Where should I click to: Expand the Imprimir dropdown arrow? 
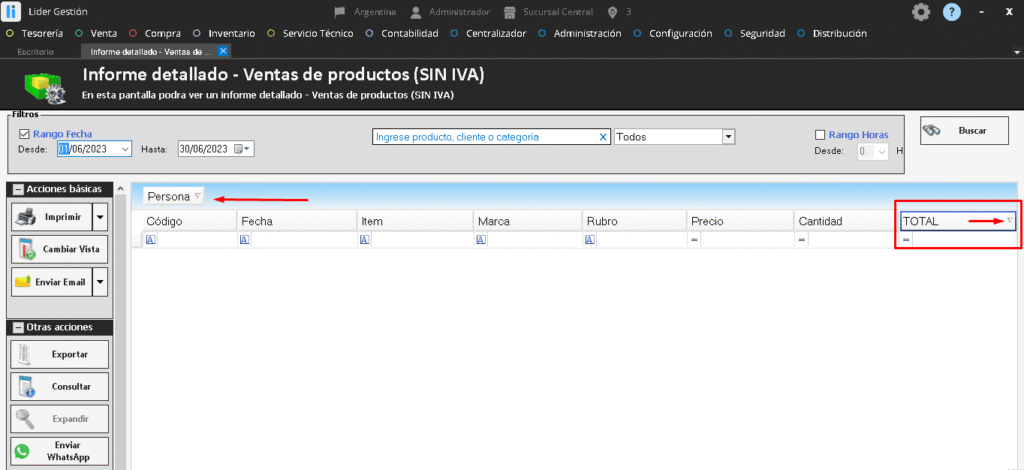(99, 216)
